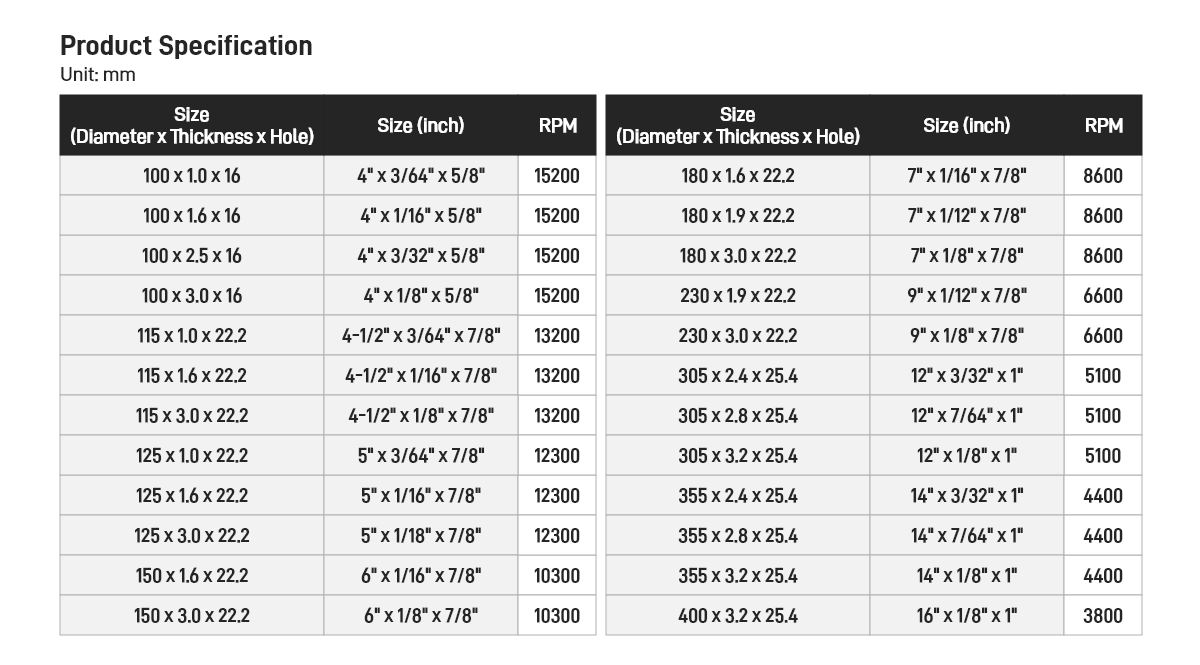This screenshot has height=665, width=1200.
Task: Click the "Product Specification" heading
Action: (x=186, y=46)
